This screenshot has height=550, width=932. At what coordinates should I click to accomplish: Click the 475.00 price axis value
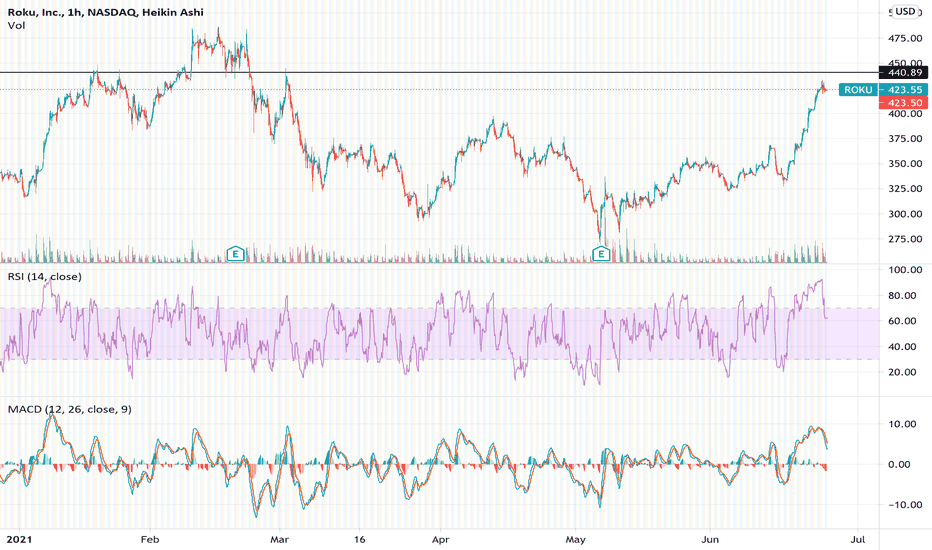coord(905,38)
